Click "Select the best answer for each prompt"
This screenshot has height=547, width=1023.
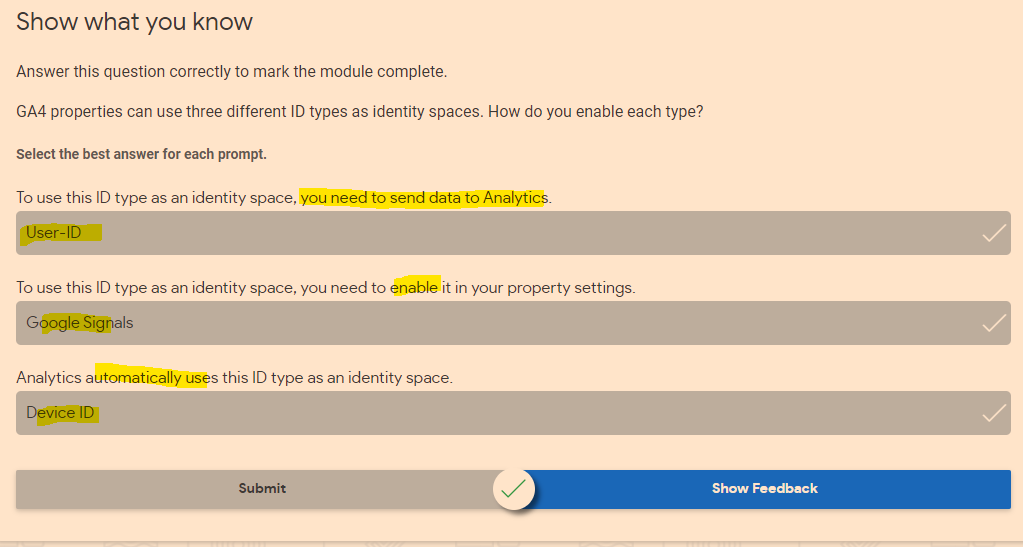(x=141, y=154)
